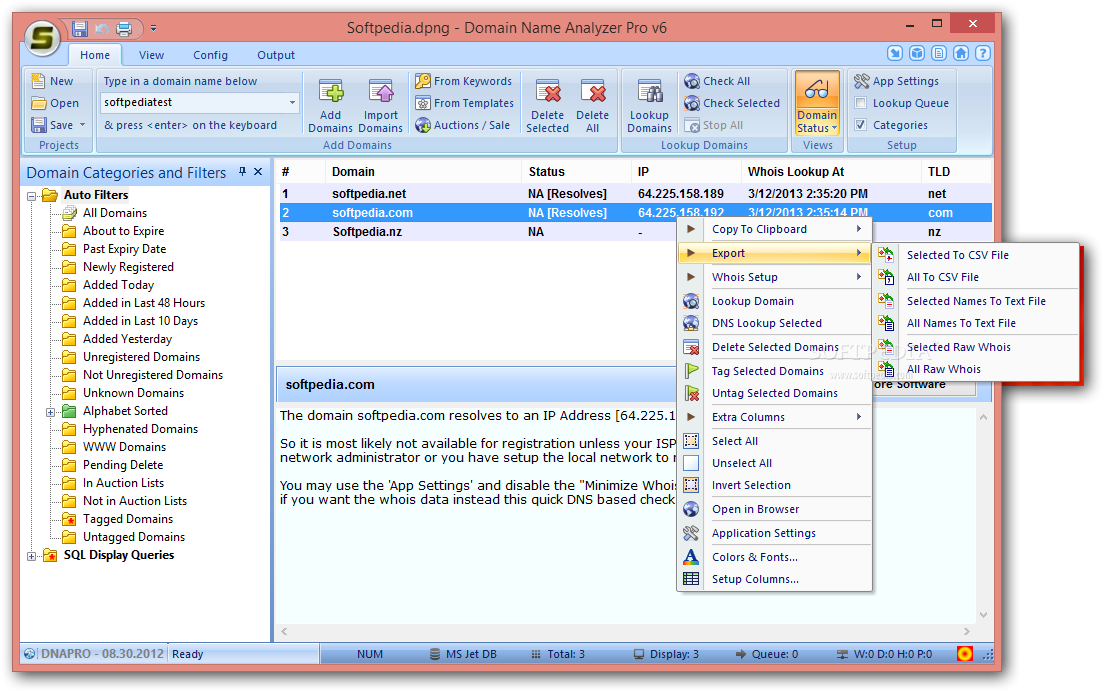
Task: Close the Domain Categories and Filters panel
Action: coord(258,171)
